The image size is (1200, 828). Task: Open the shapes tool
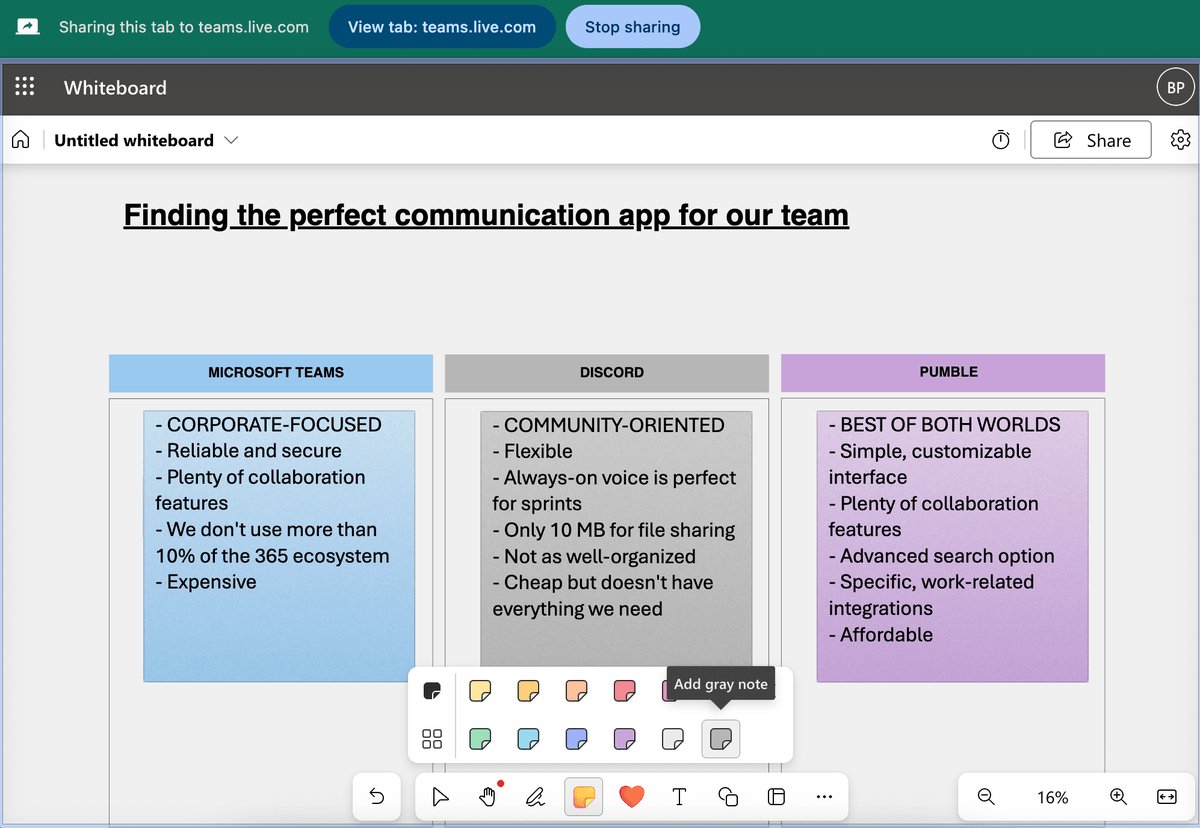tap(727, 796)
